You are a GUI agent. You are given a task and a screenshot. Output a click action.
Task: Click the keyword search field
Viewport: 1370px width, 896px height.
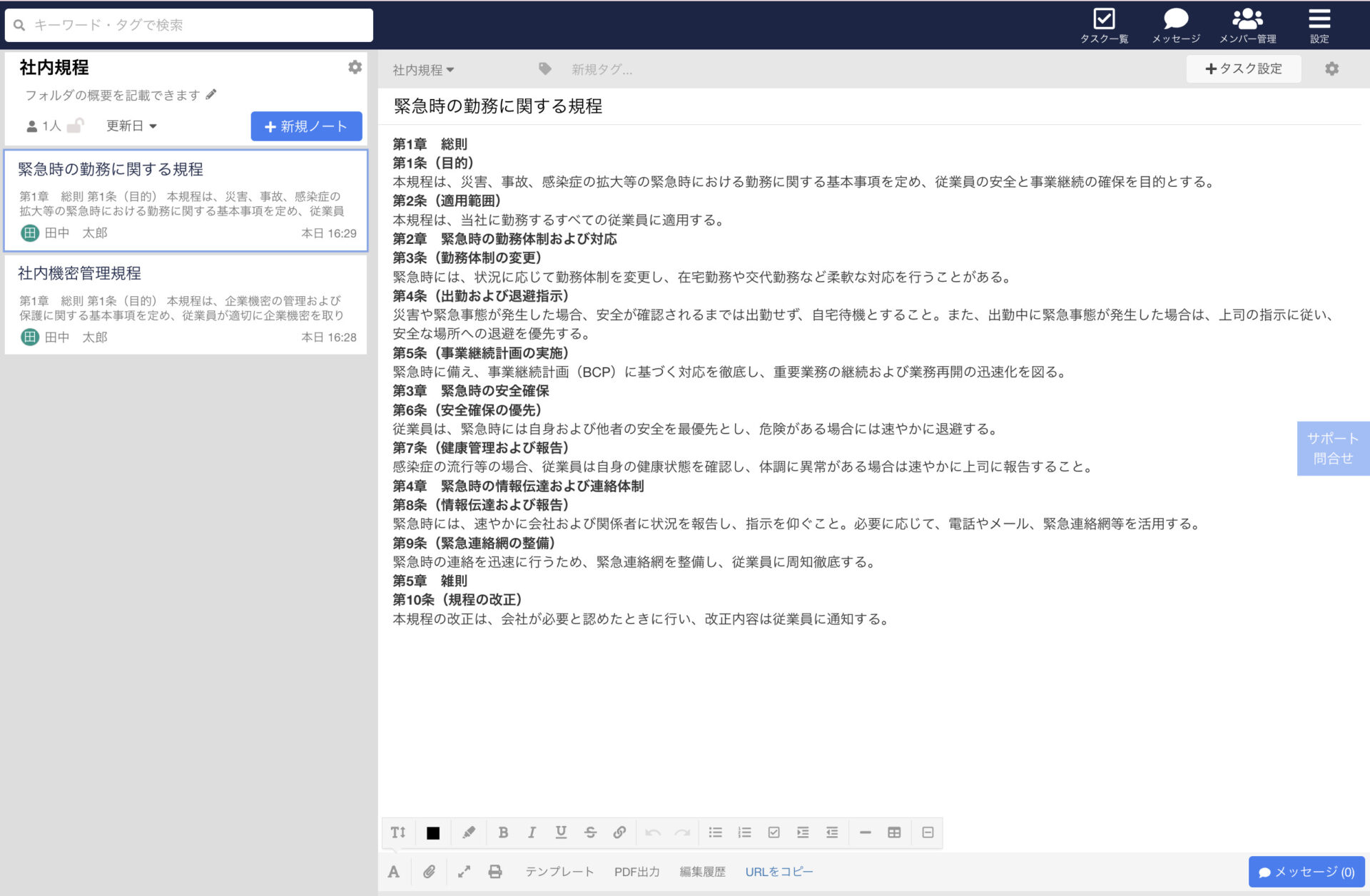pos(187,25)
